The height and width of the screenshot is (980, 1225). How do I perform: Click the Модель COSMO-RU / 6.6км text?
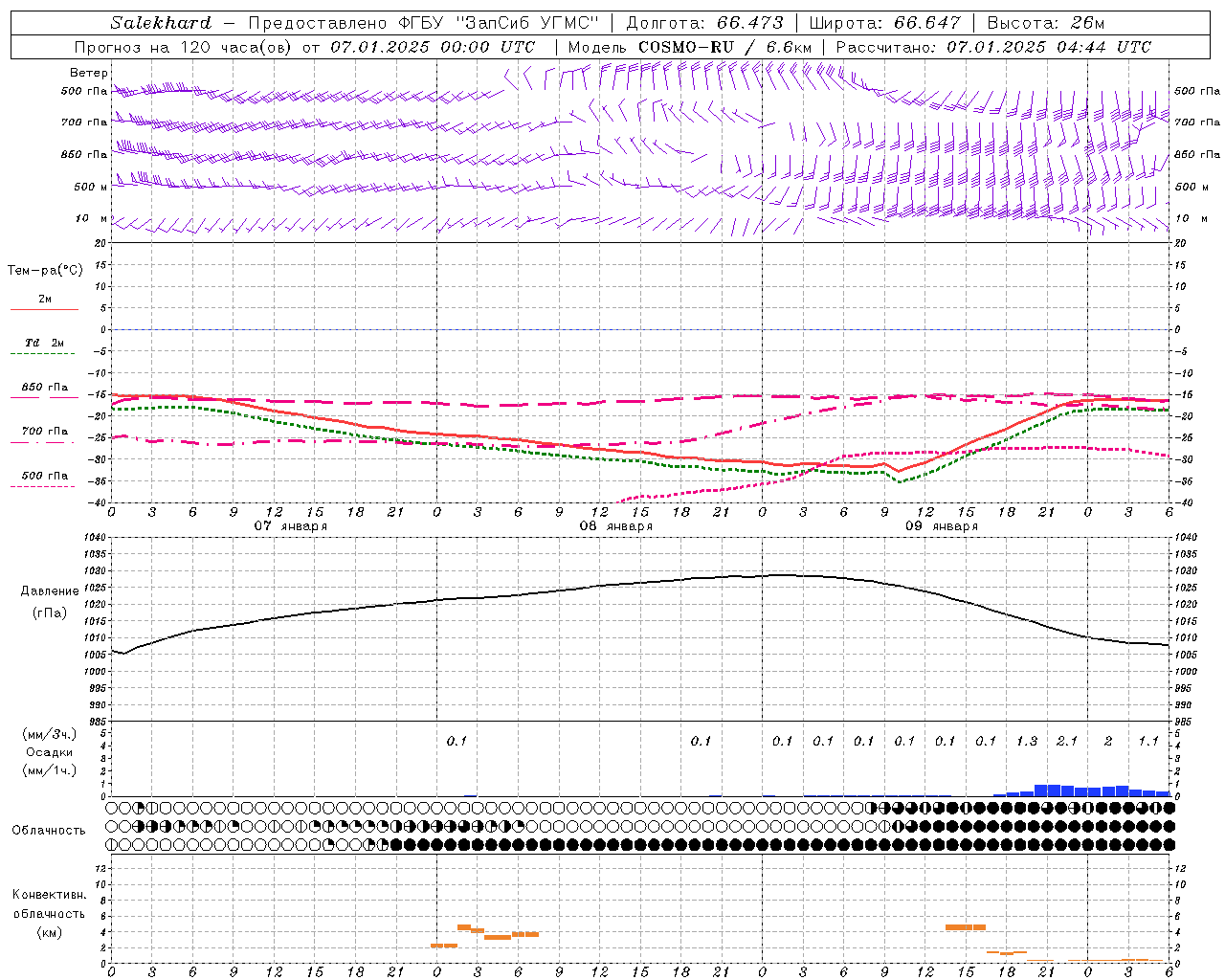(x=690, y=47)
